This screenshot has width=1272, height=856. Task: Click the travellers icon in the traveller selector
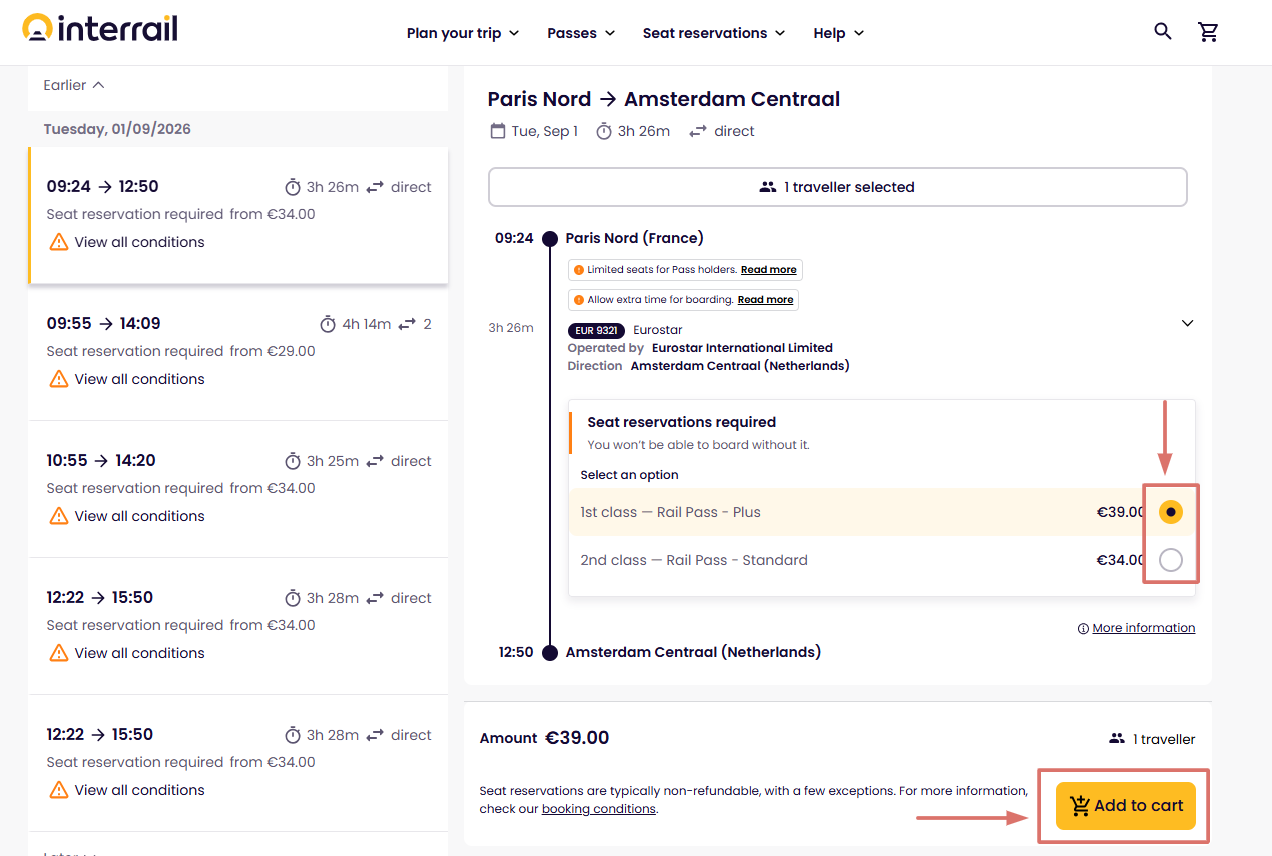[768, 187]
